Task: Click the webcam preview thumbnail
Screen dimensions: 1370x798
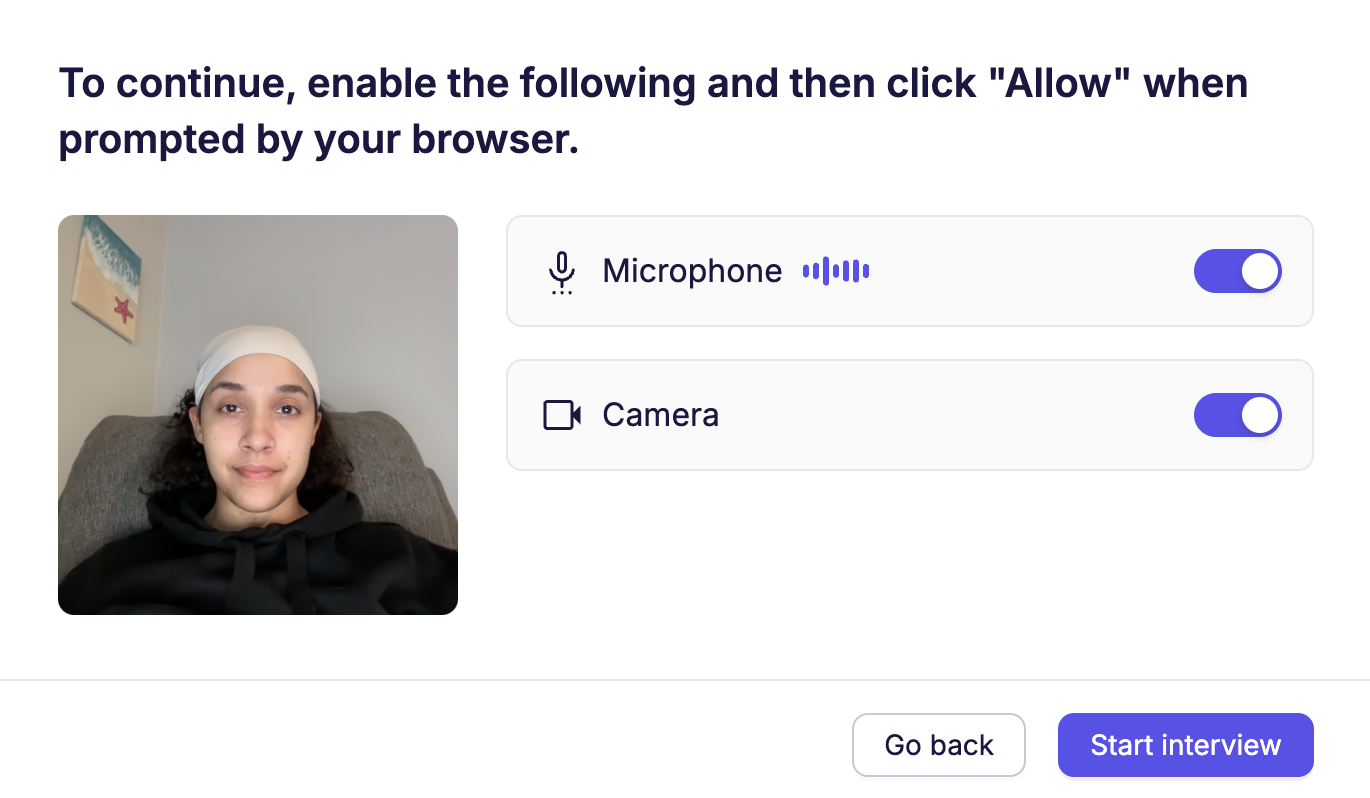Action: 258,415
